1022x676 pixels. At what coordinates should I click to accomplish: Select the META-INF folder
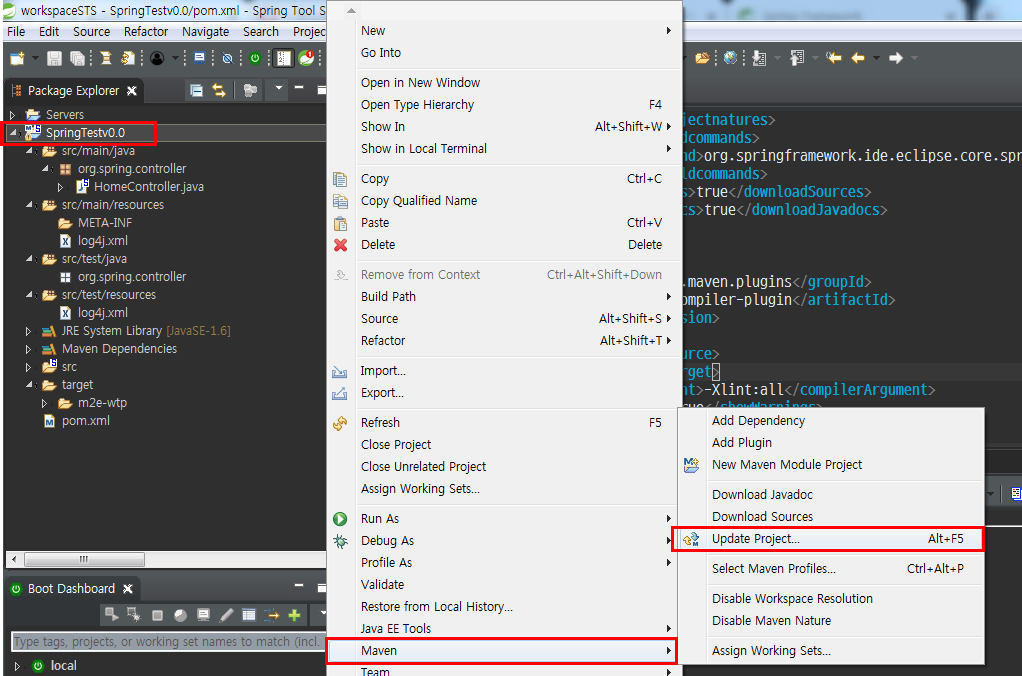tap(104, 223)
